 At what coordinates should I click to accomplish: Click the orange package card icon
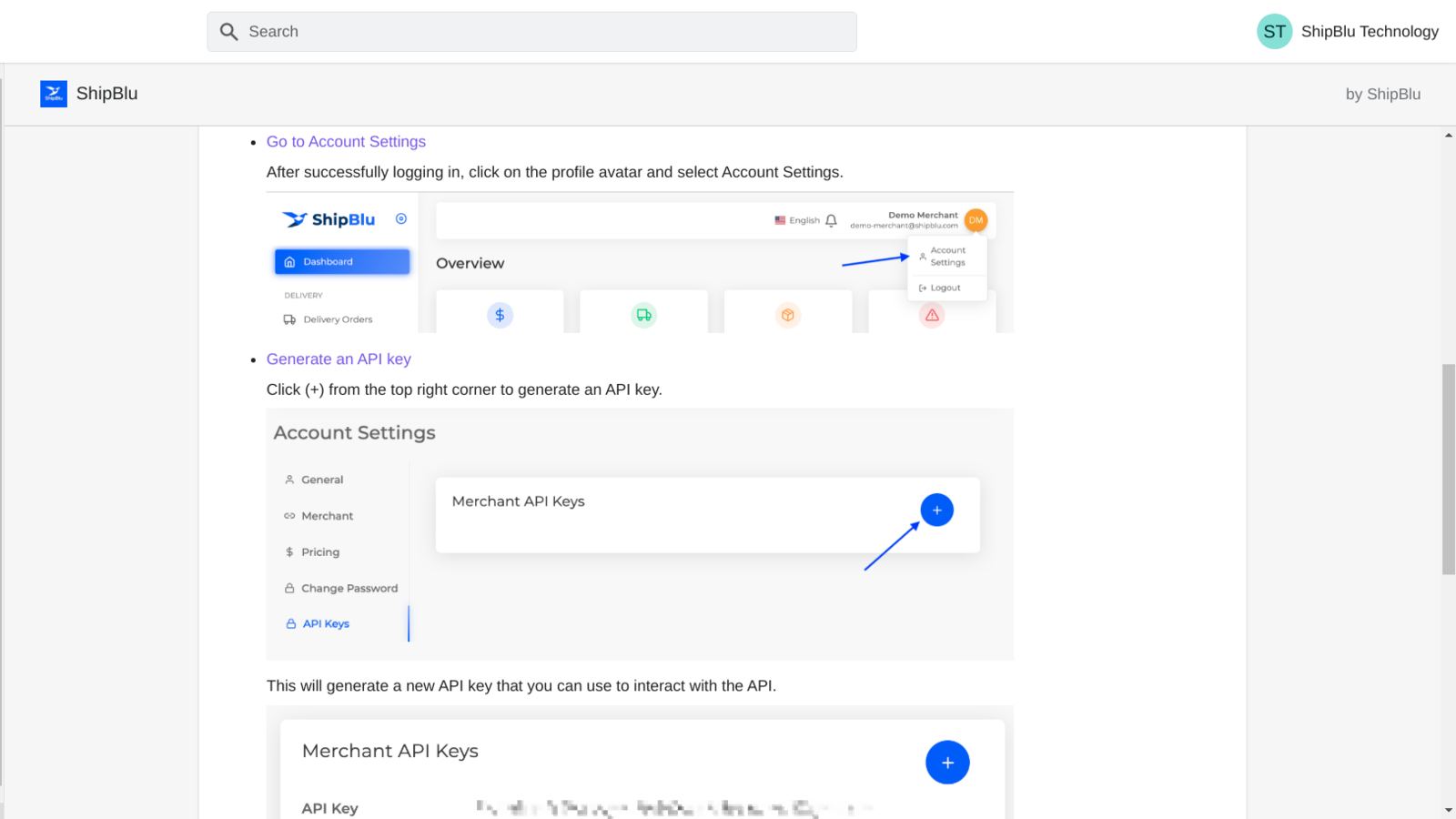tap(788, 315)
